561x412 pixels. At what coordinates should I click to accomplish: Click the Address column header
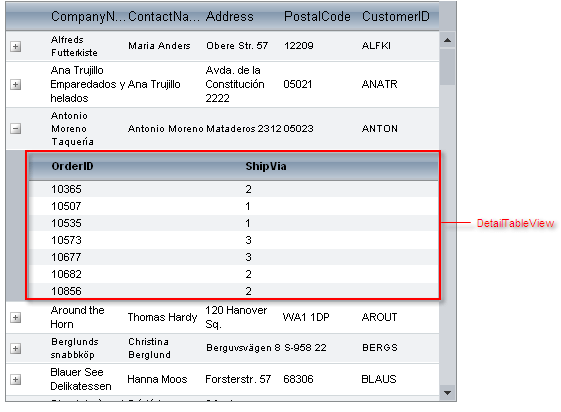click(x=230, y=16)
